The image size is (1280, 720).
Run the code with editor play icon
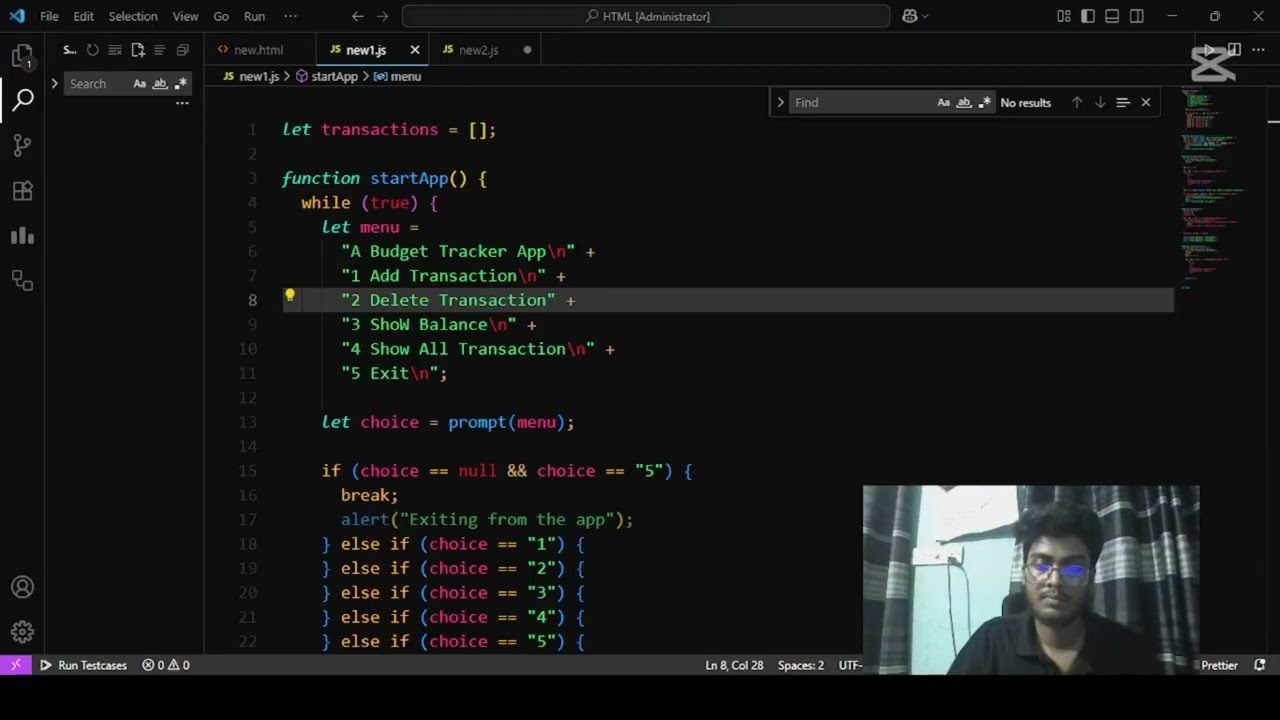[x=1210, y=50]
